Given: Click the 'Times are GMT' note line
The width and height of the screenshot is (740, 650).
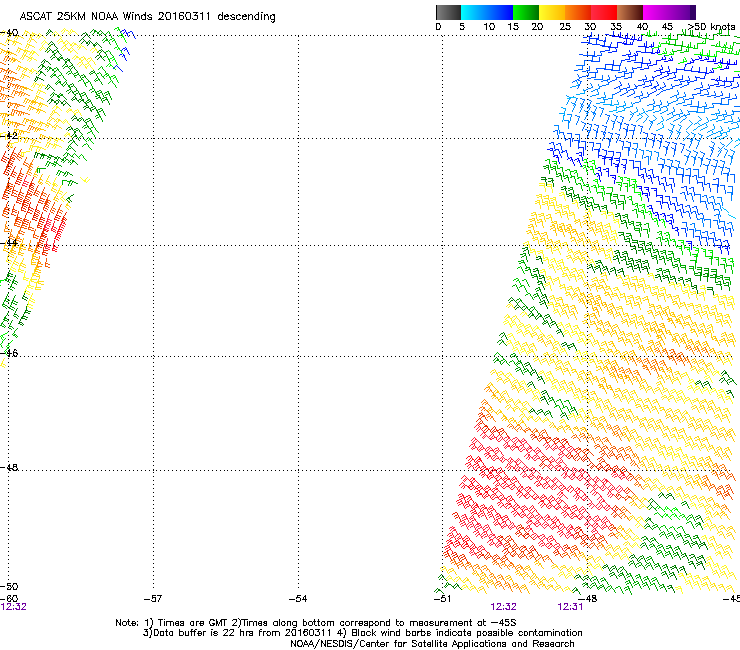Looking at the screenshot, I should tap(316, 623).
